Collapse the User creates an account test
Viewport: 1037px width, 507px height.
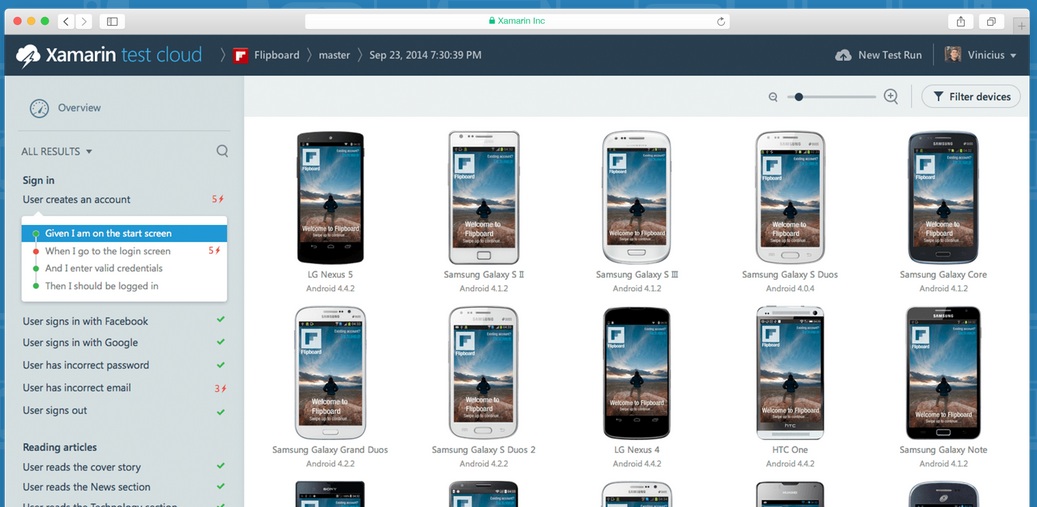77,199
